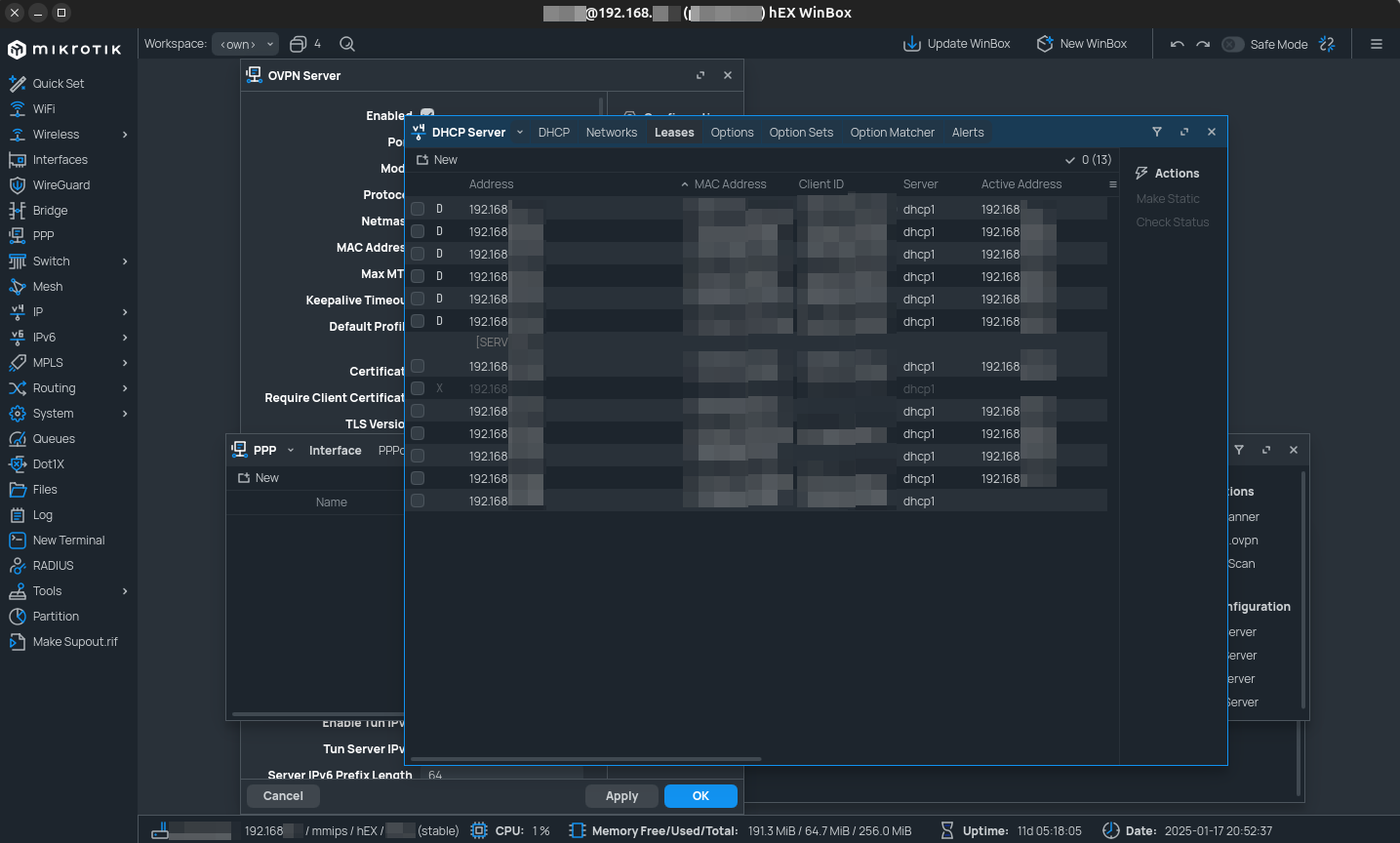The height and width of the screenshot is (843, 1400).
Task: Open Partition section
Action: click(x=56, y=617)
